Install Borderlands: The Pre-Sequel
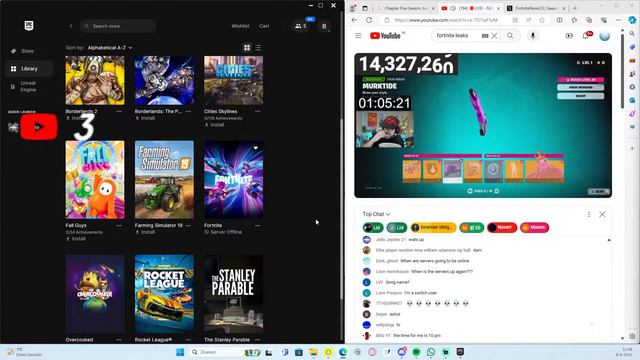Screen dimensions: 640x360 click(145, 118)
